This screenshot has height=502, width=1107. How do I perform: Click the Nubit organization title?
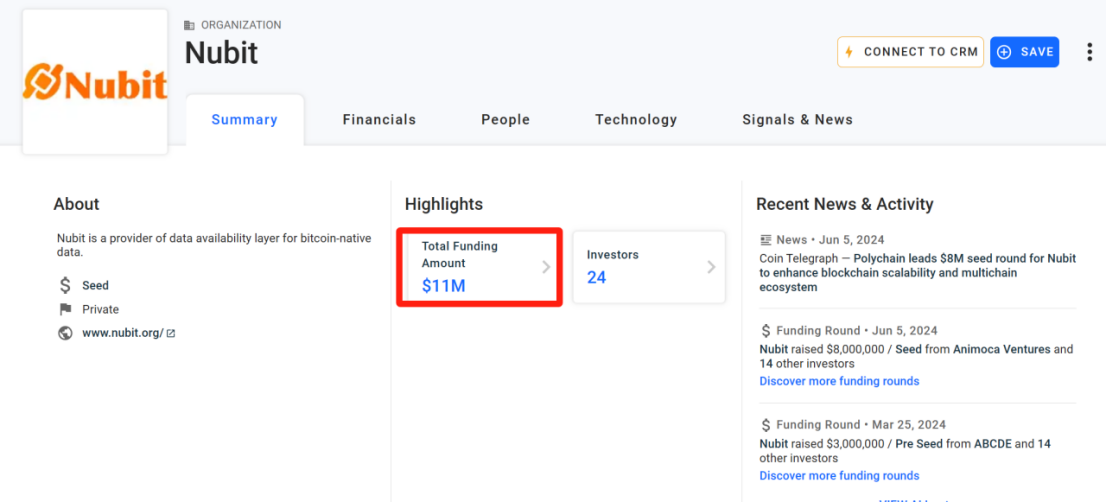(x=222, y=53)
